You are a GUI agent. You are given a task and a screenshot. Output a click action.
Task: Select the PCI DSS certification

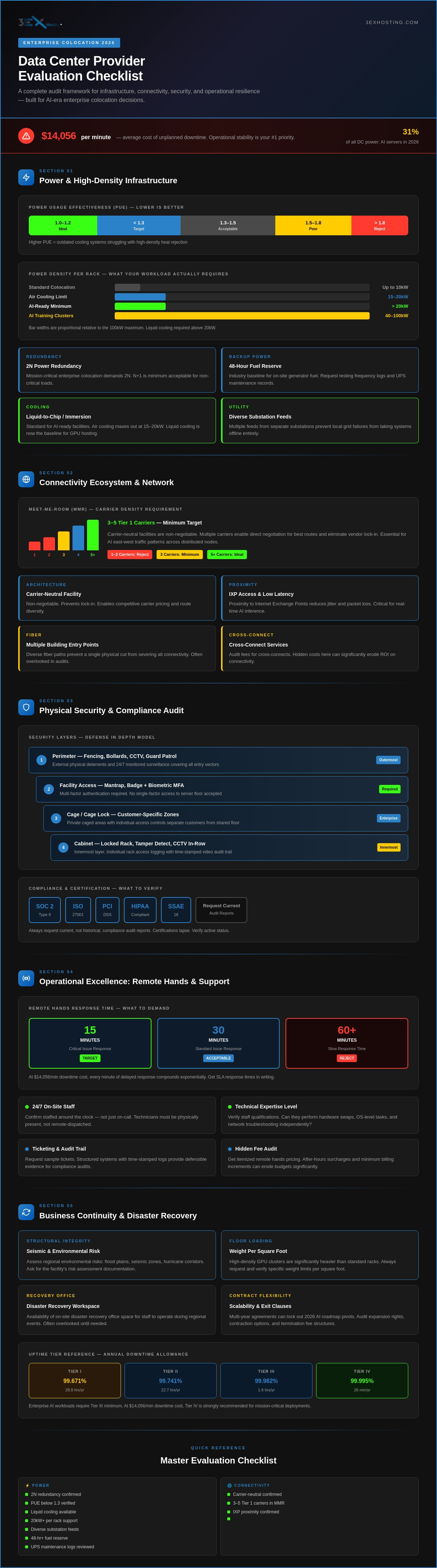pos(107,910)
